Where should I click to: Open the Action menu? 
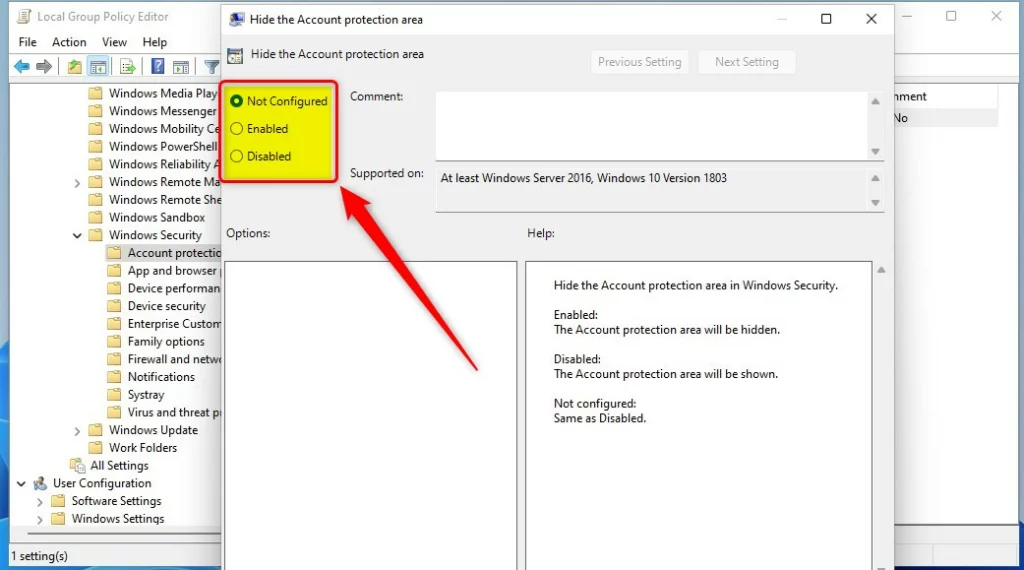click(69, 42)
